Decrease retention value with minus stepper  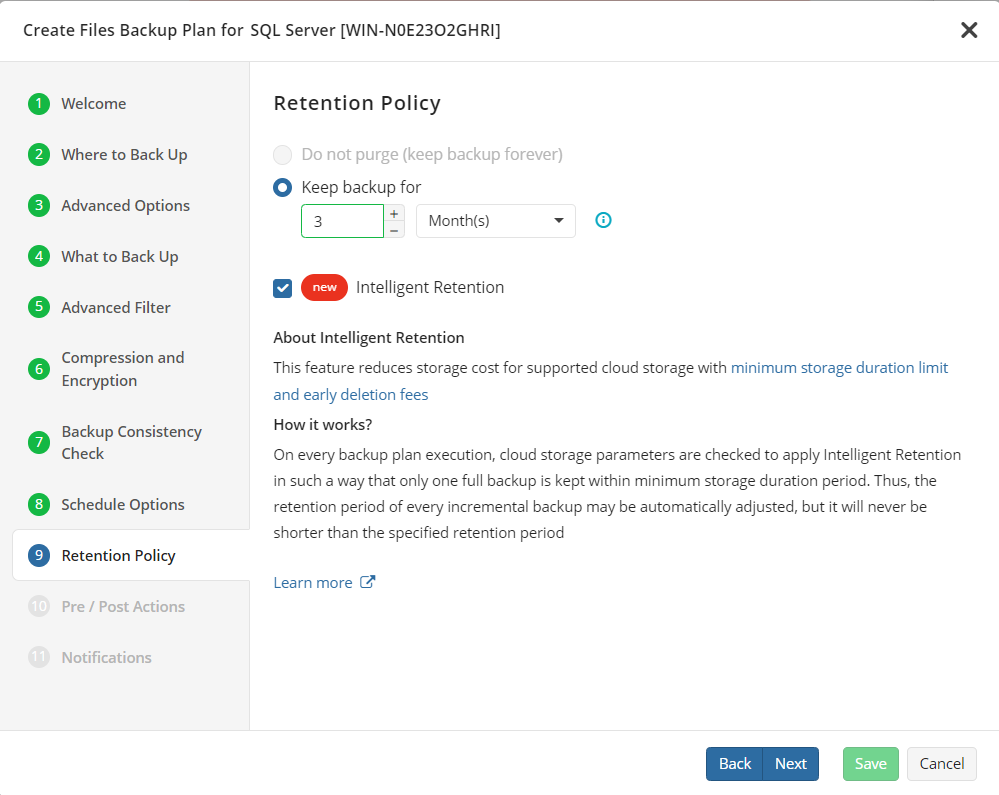pyautogui.click(x=394, y=230)
